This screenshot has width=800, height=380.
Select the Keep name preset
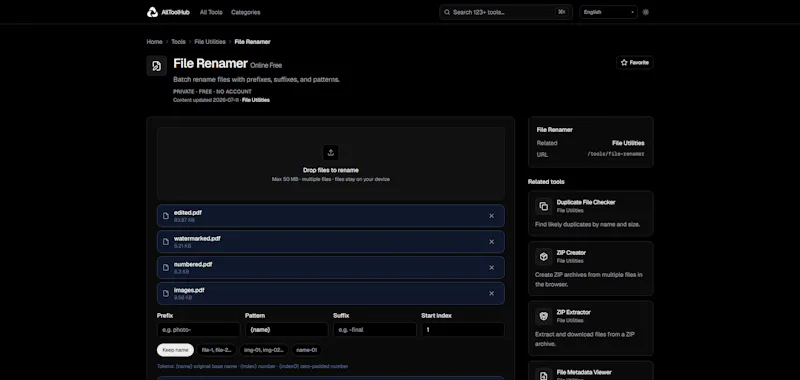click(176, 350)
